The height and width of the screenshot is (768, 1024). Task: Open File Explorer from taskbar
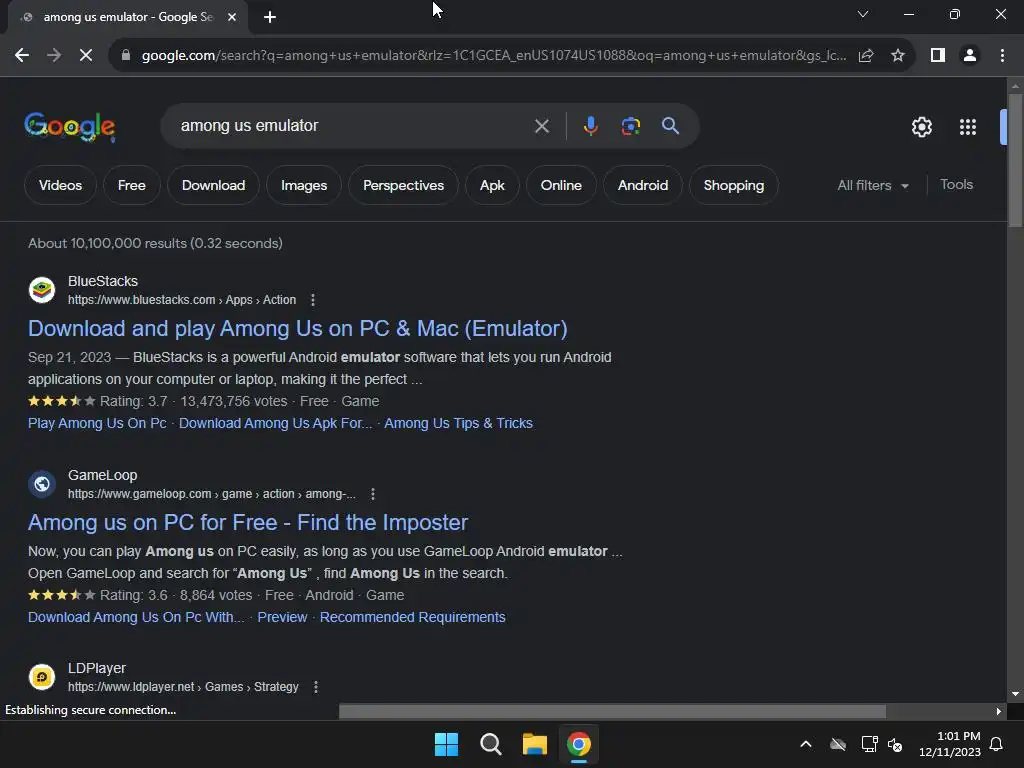coord(534,744)
